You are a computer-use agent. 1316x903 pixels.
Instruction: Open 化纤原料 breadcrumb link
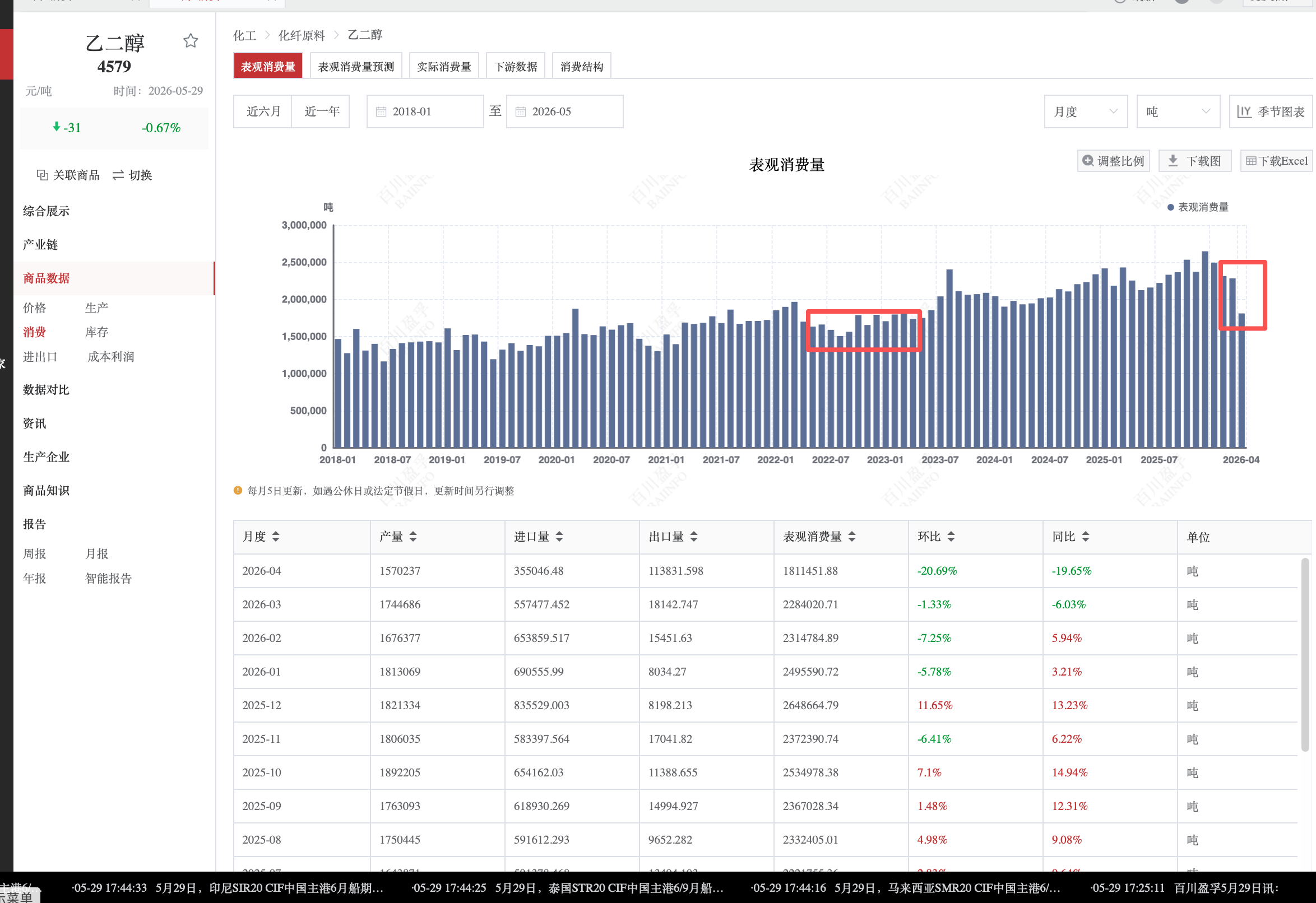(x=301, y=35)
